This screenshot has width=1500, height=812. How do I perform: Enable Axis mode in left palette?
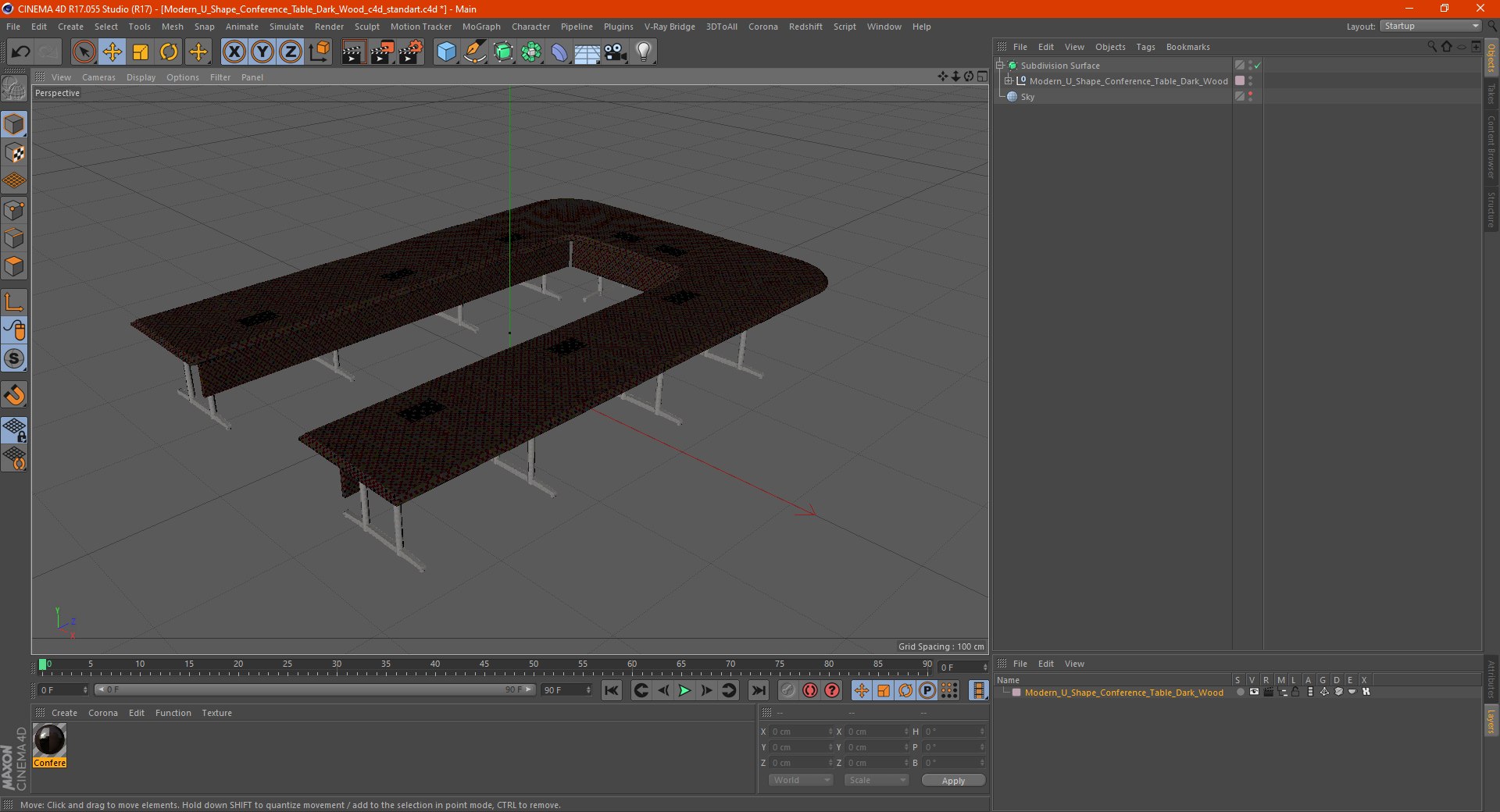[x=14, y=301]
